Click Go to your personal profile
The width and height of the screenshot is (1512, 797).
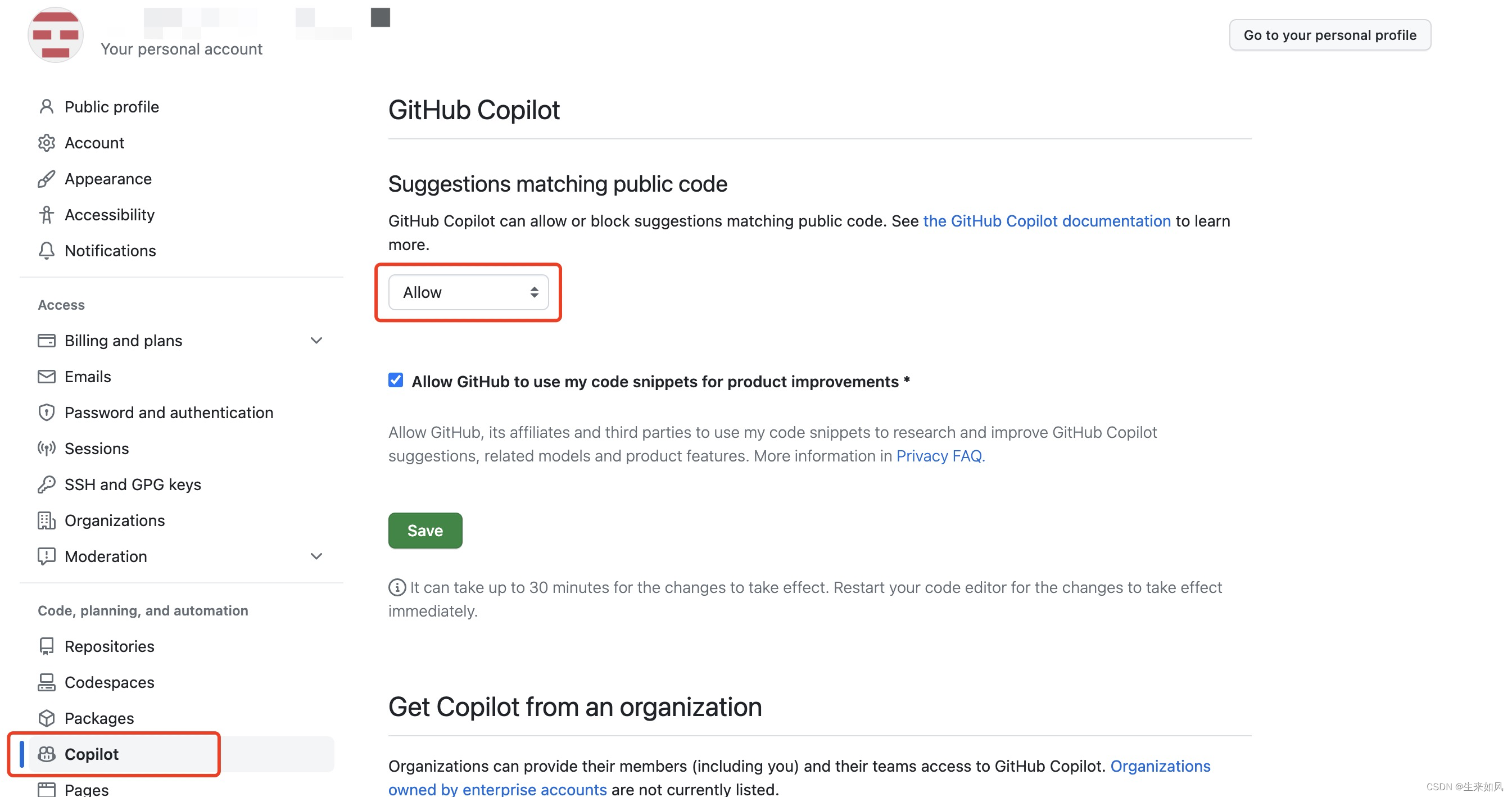tap(1329, 35)
